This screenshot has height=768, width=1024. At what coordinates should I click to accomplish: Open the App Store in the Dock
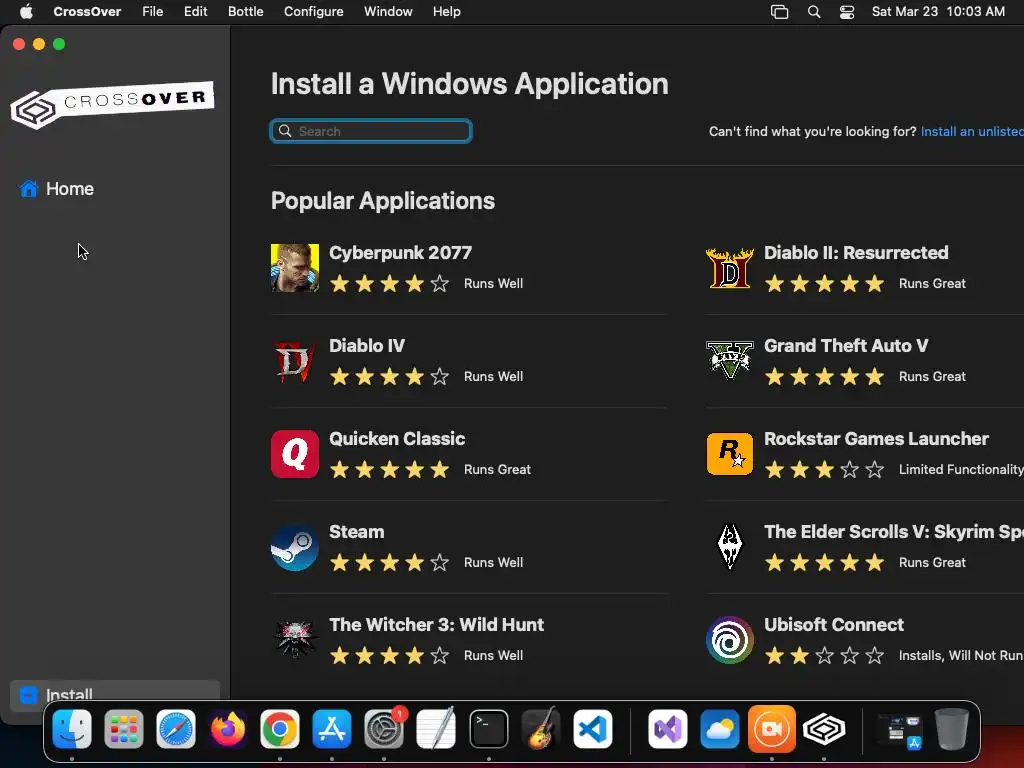(x=332, y=729)
